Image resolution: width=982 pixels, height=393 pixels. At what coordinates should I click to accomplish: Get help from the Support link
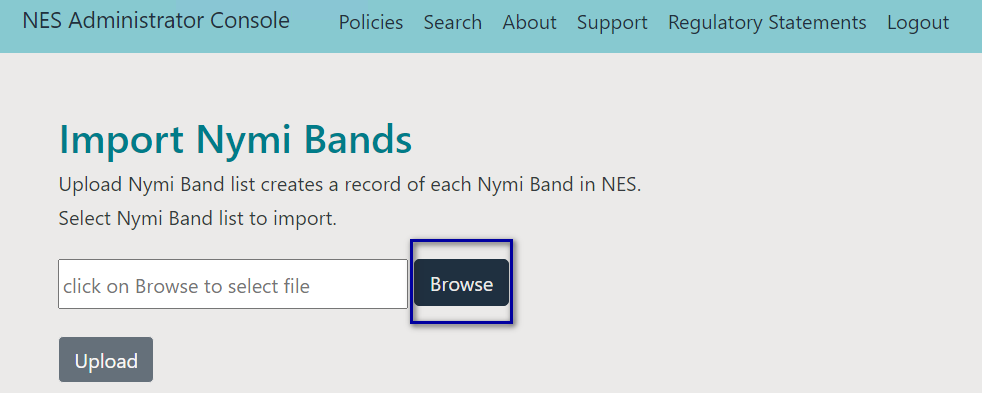tap(612, 23)
